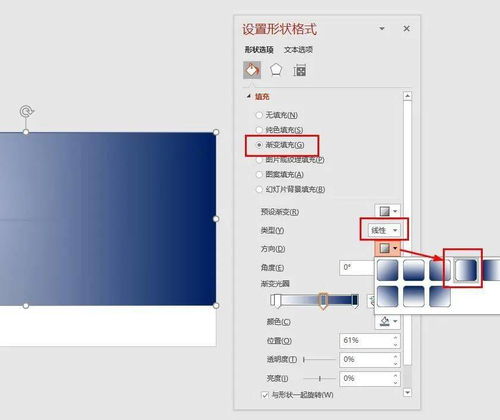Image resolution: width=500 pixels, height=420 pixels.
Task: Click the 角度(E) angle field showing 0°
Action: coord(357,268)
